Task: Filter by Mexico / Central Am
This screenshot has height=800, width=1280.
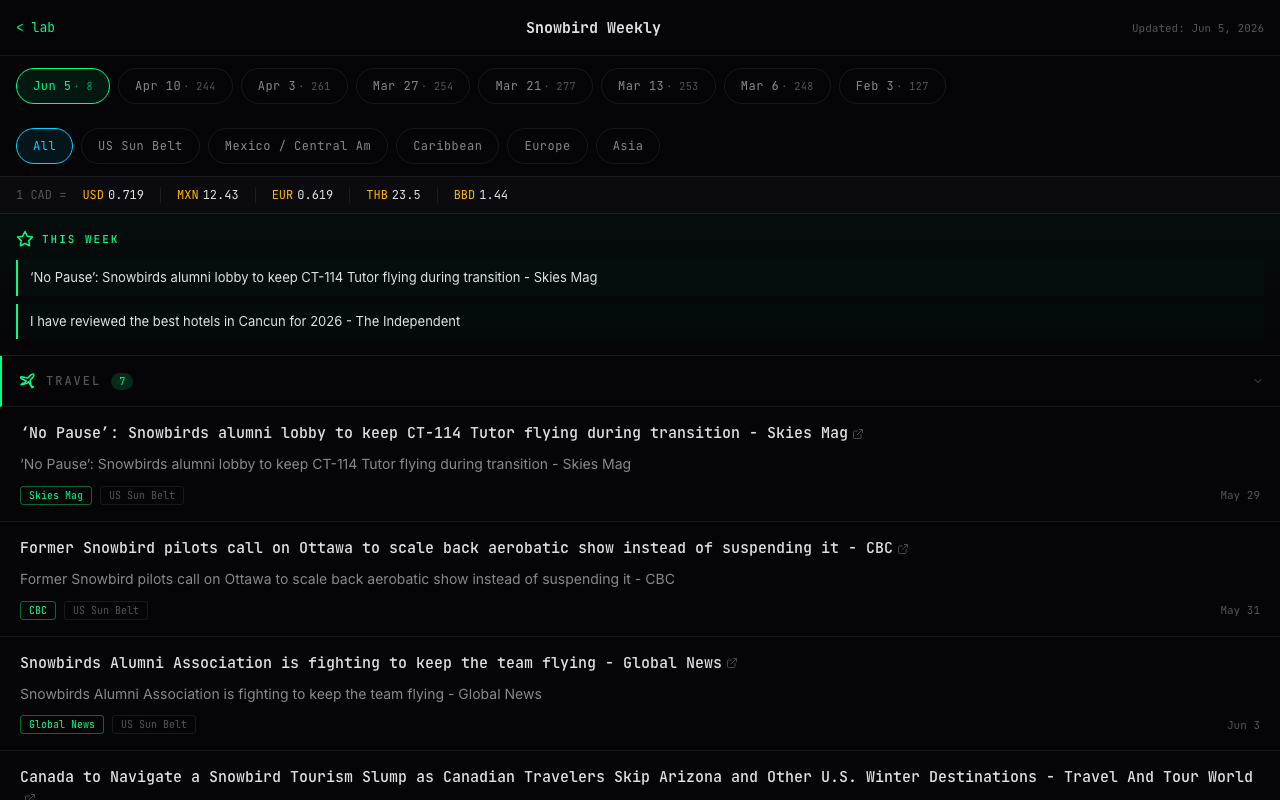Action: pyautogui.click(x=298, y=146)
